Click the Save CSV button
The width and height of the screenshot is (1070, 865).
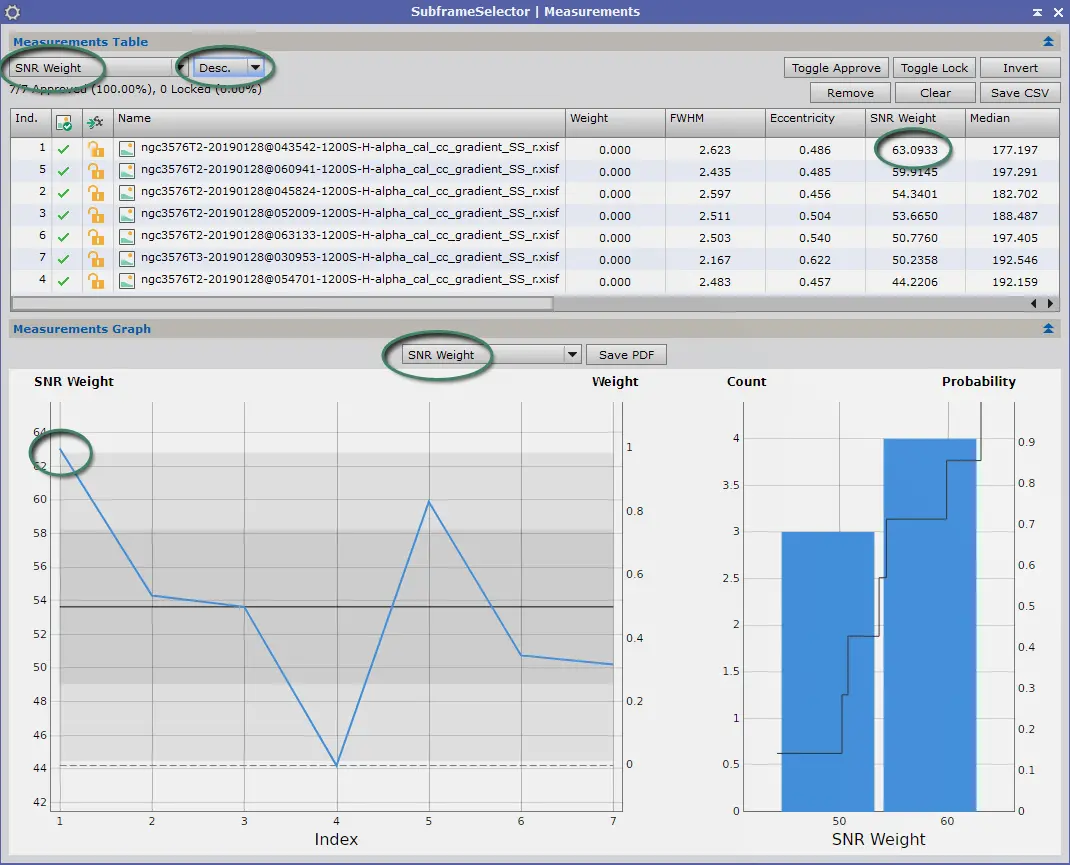(x=1020, y=93)
